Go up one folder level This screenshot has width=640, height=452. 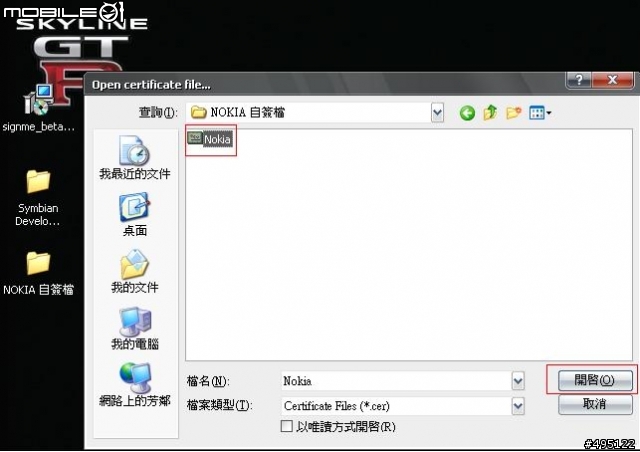[490, 112]
